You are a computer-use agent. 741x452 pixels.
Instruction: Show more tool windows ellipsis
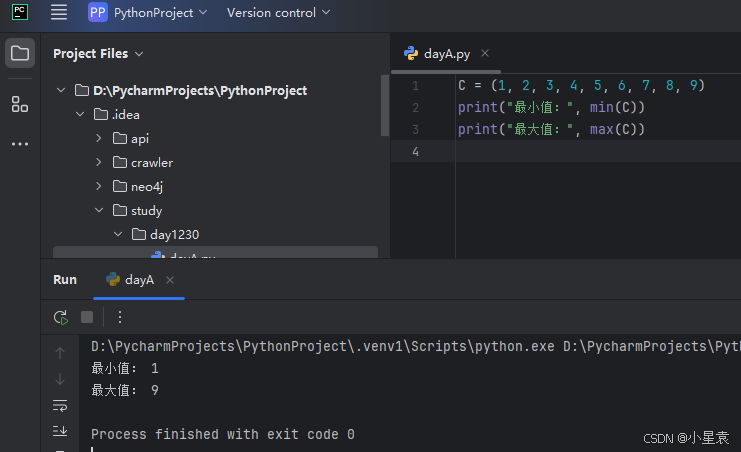tap(20, 144)
